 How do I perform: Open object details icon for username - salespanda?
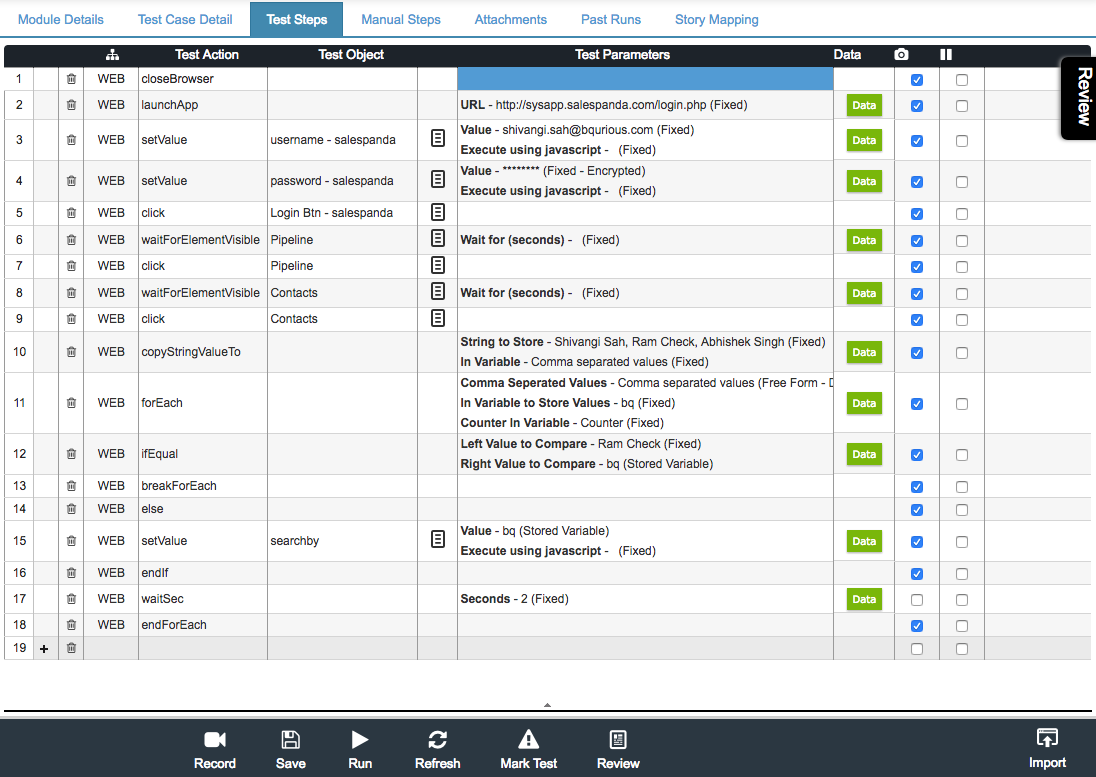click(438, 139)
